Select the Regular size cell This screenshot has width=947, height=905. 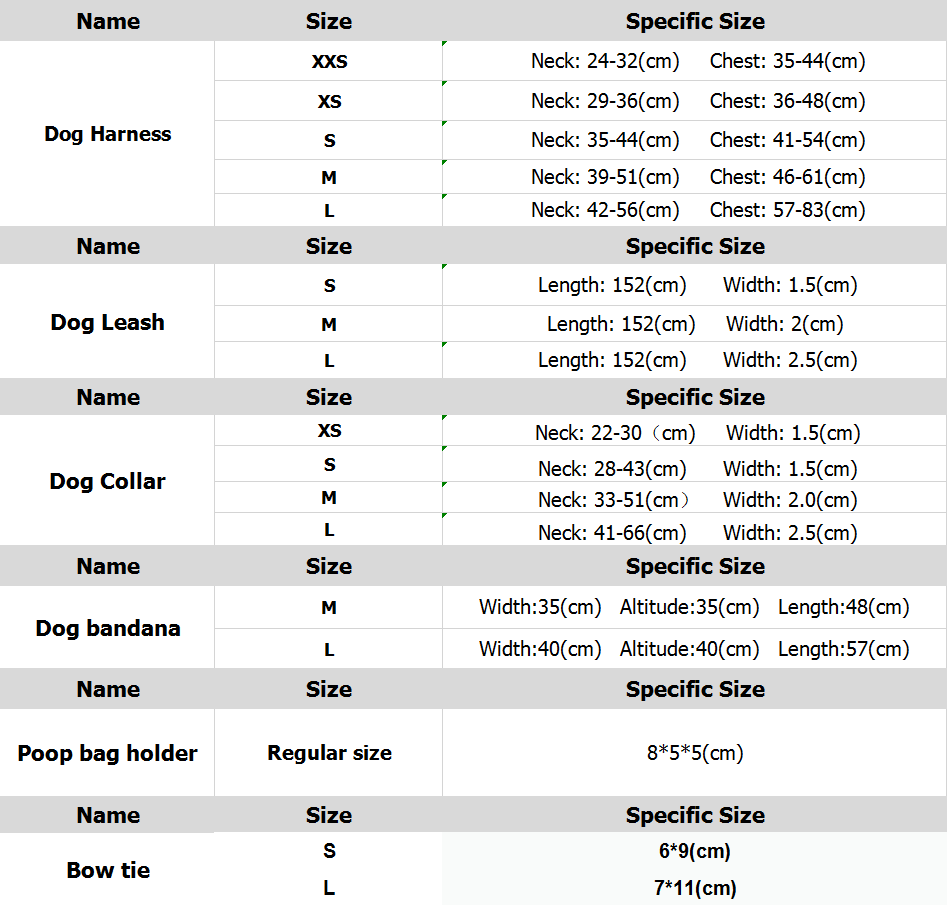tap(329, 753)
